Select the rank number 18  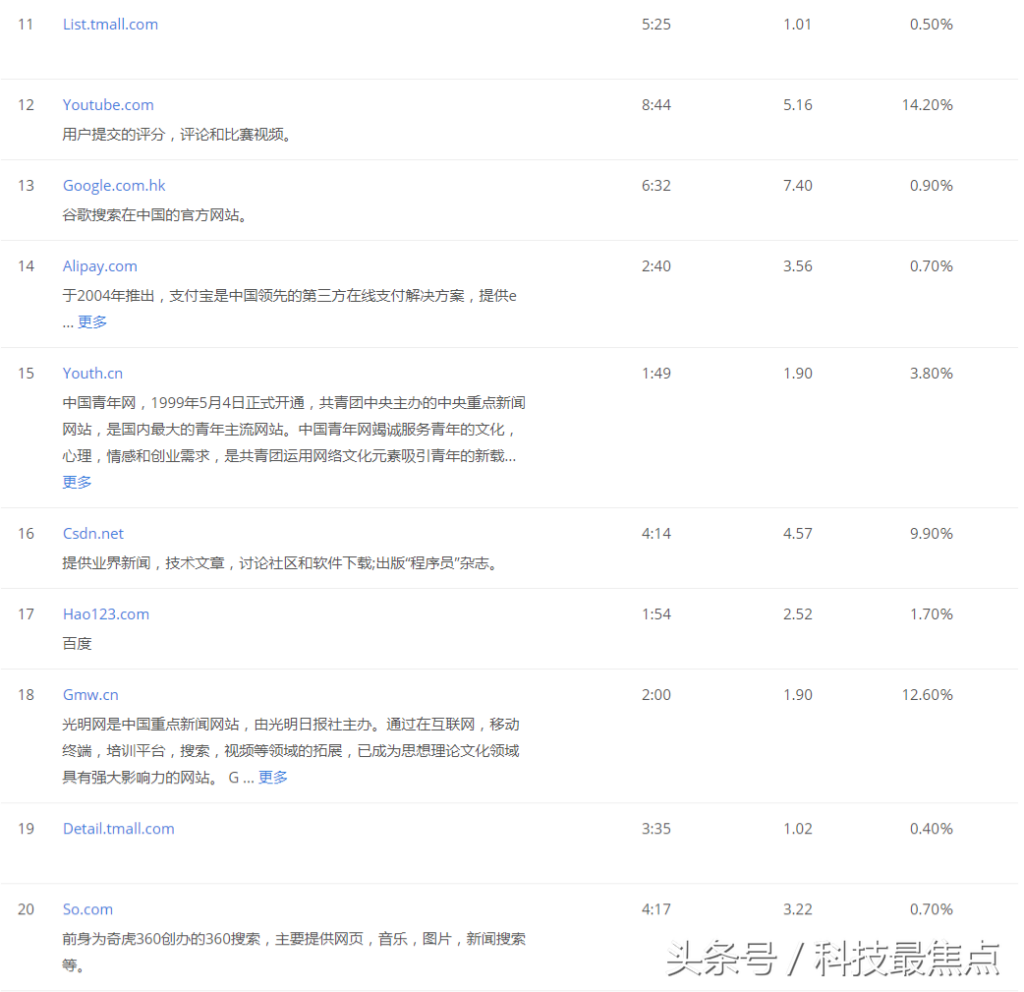tap(25, 695)
